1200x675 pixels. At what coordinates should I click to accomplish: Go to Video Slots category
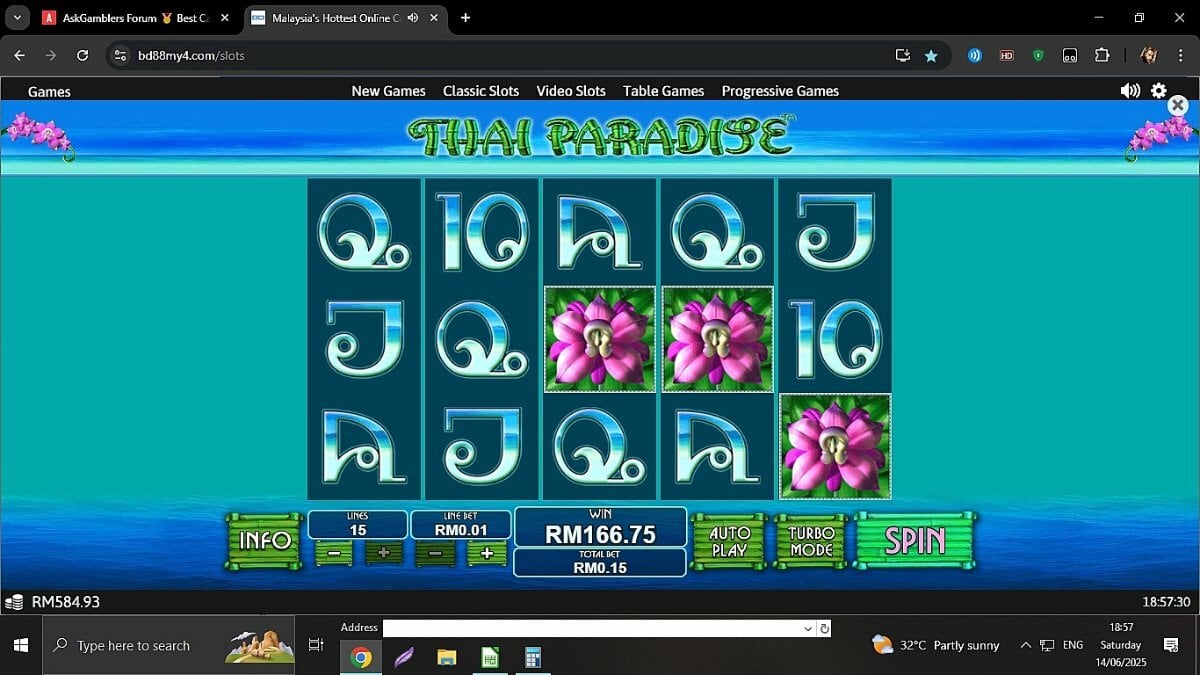(571, 91)
